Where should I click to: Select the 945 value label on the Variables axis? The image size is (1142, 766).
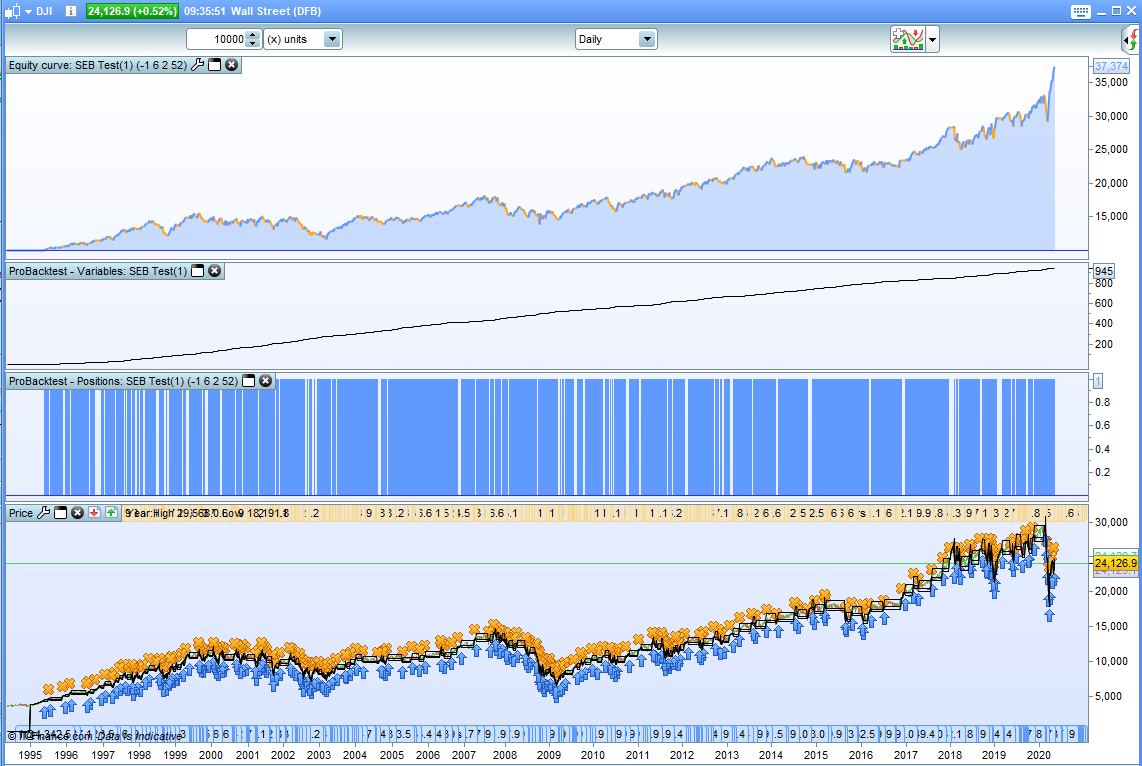tap(1103, 271)
